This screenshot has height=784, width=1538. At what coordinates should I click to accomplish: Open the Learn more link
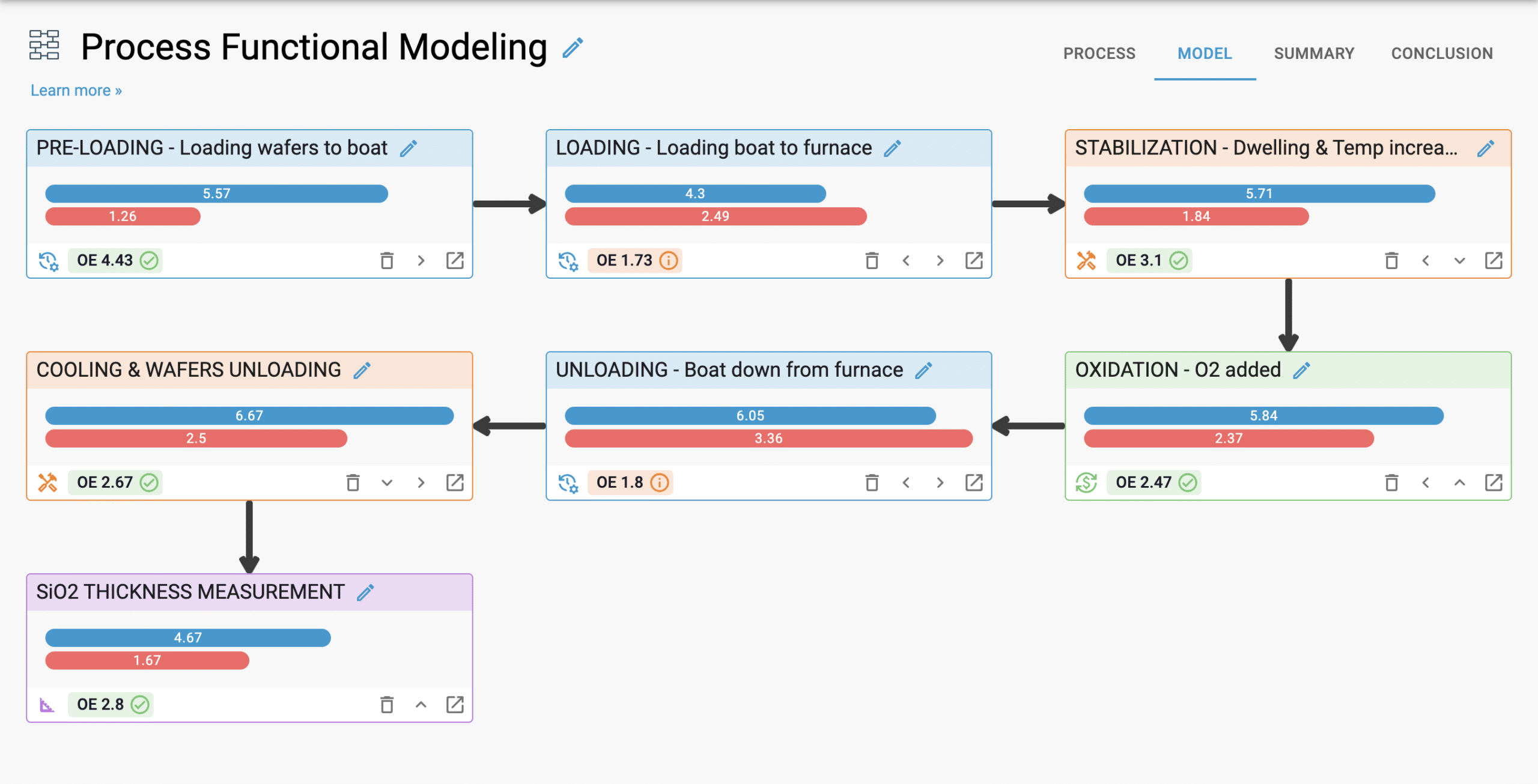[x=76, y=90]
